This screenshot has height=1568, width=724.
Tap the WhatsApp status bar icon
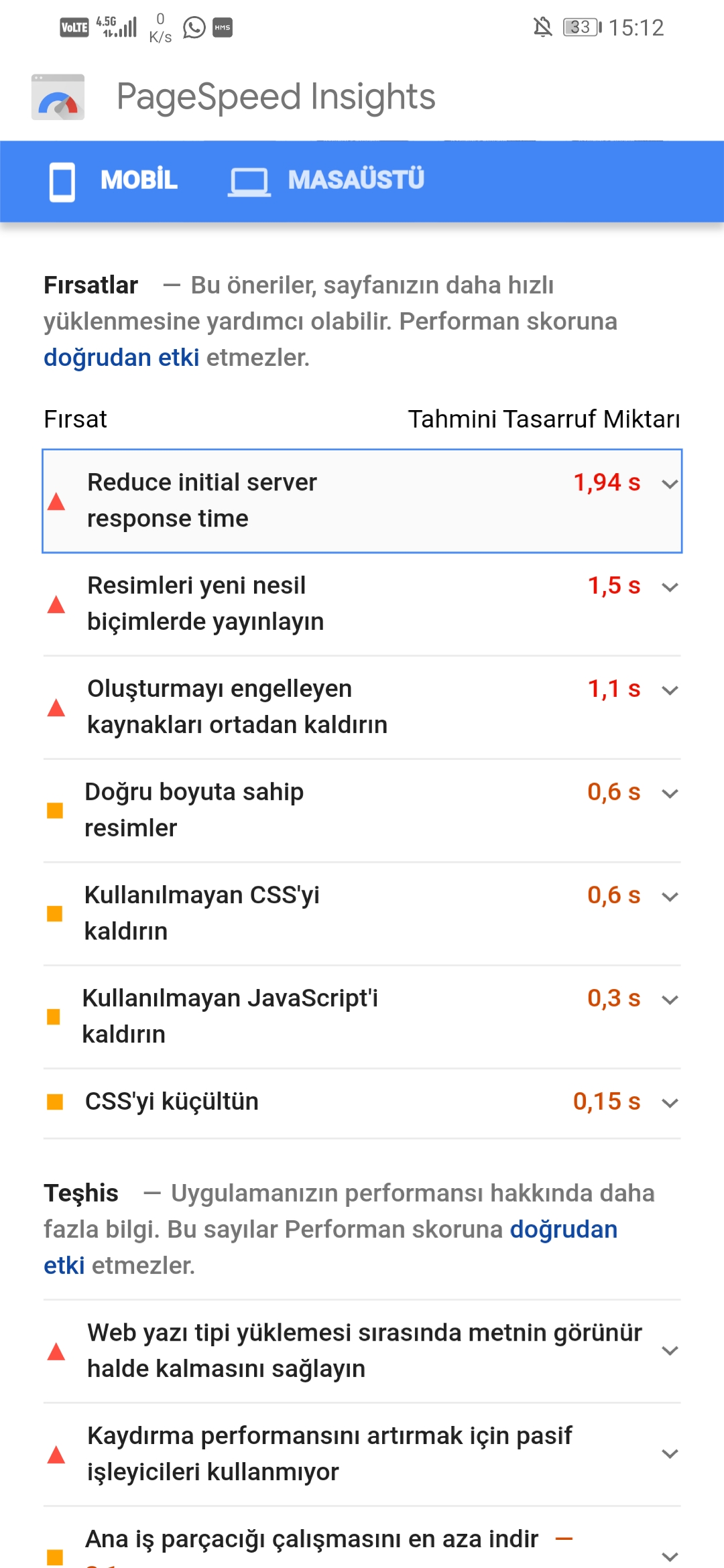click(x=194, y=27)
